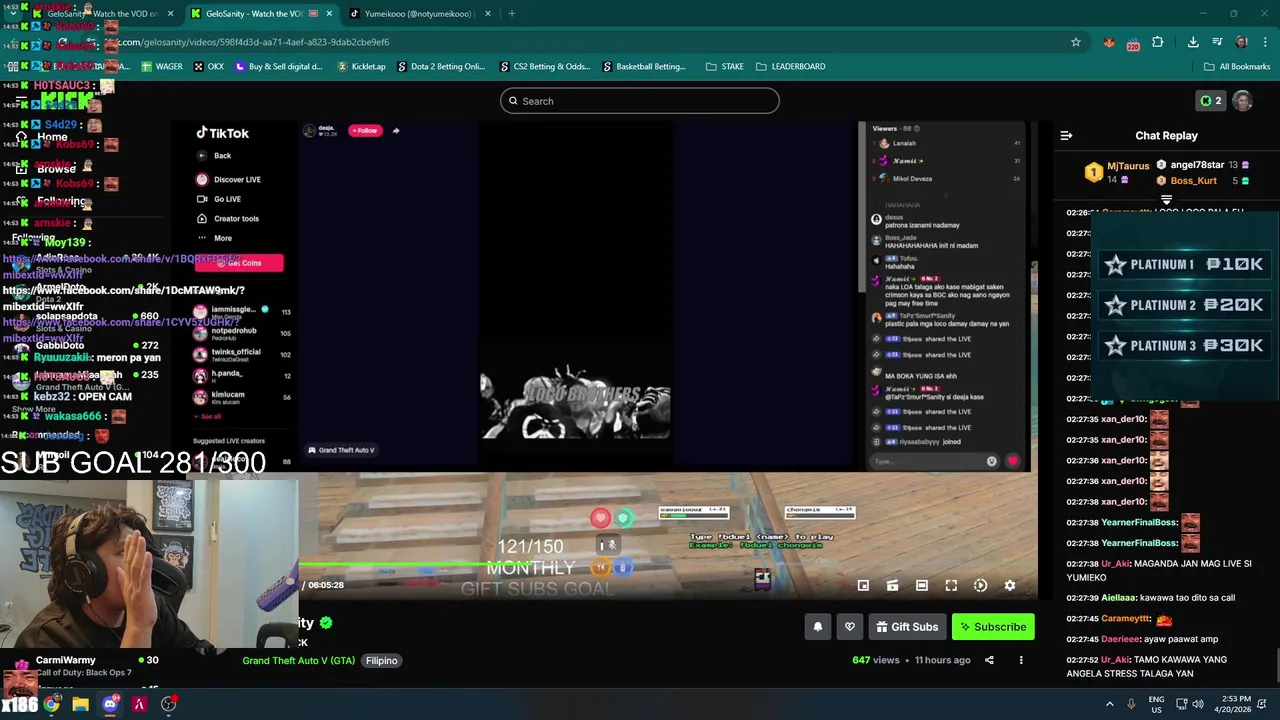Select Platinum 3 ₱30K reward tier
This screenshot has height=720, width=1280.
point(1183,346)
